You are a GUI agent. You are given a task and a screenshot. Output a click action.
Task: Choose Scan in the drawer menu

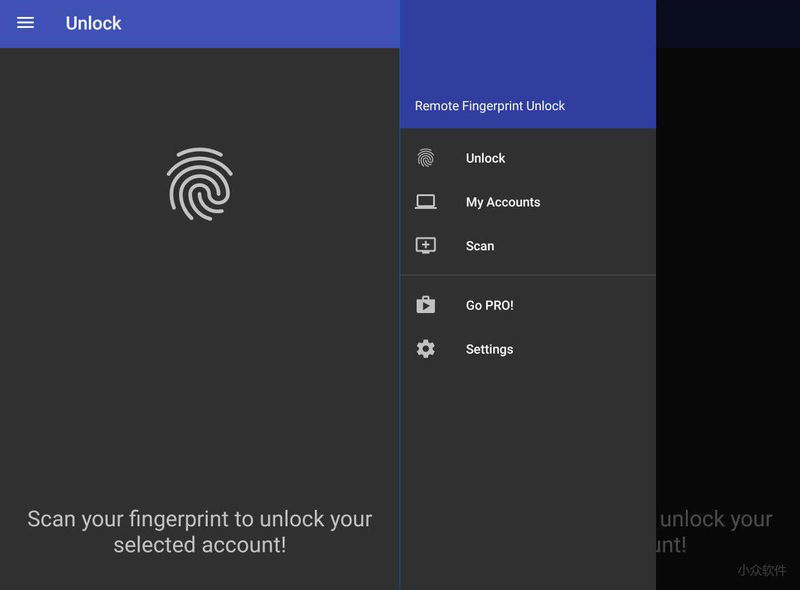point(528,245)
